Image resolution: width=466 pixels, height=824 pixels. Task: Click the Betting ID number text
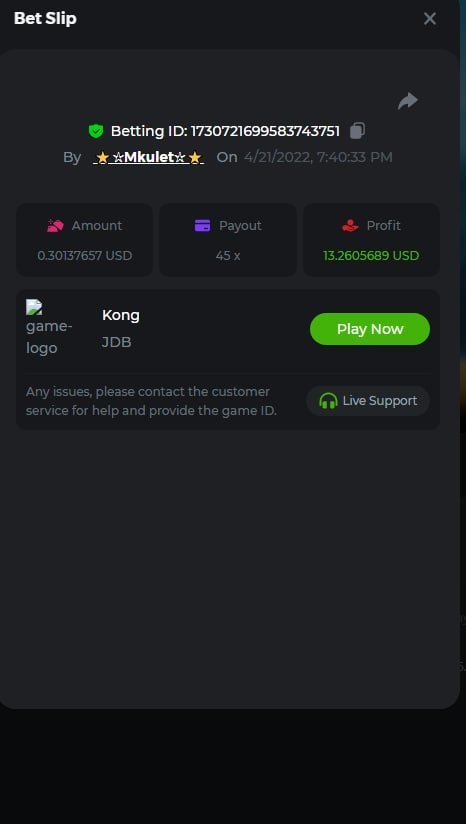tap(265, 131)
